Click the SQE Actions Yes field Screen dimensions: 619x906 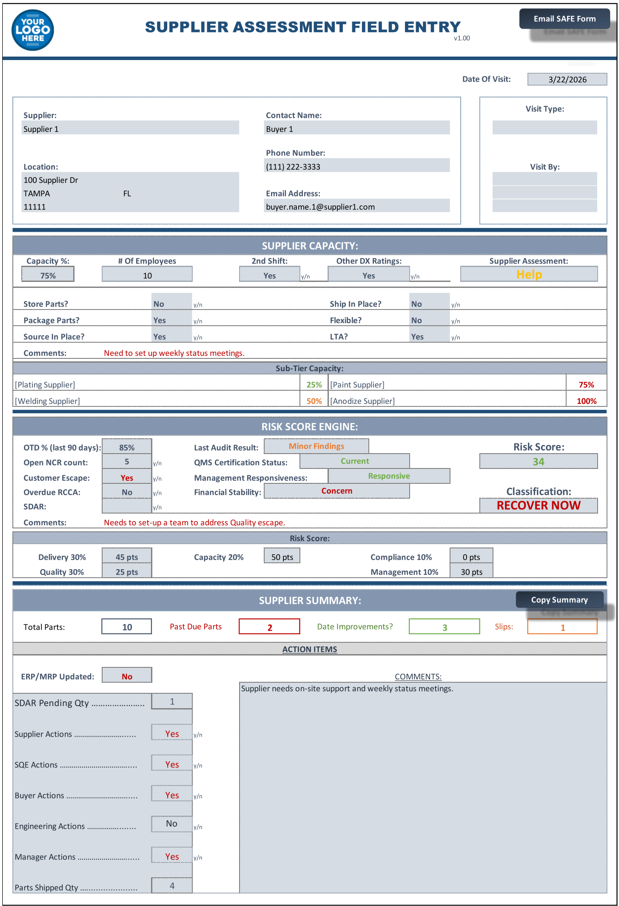point(172,763)
